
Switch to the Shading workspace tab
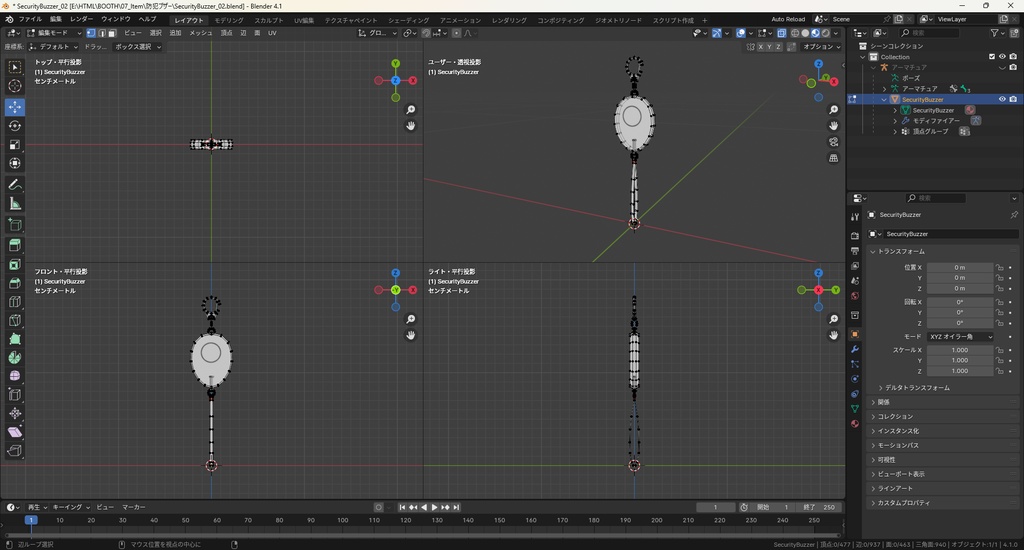point(408,20)
